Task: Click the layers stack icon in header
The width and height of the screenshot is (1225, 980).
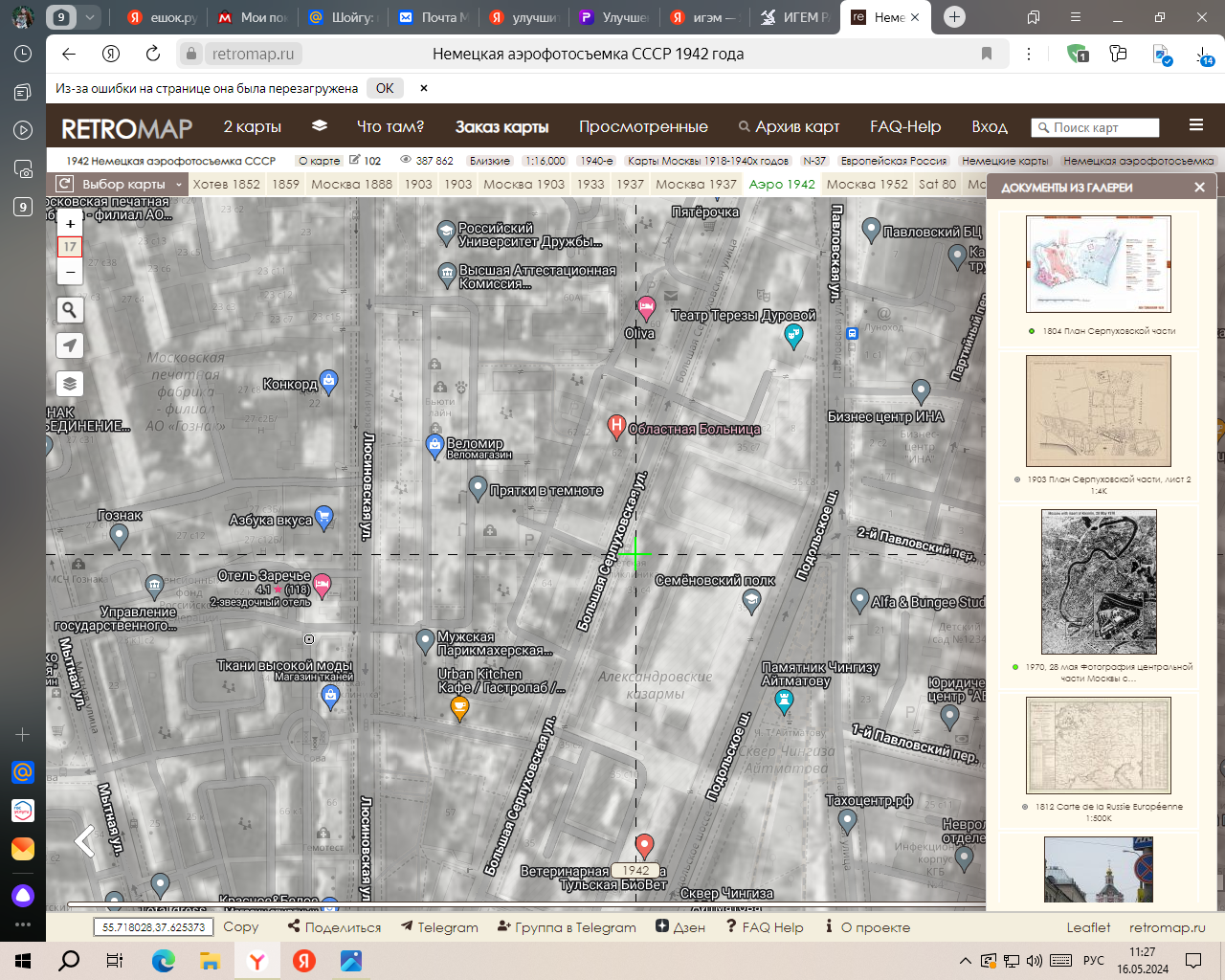Action: tap(320, 126)
